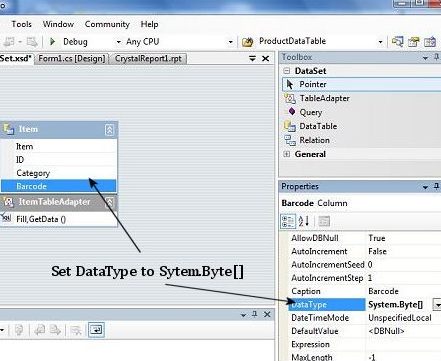441x361 pixels.
Task: Expand the General toolbox group
Action: point(286,154)
